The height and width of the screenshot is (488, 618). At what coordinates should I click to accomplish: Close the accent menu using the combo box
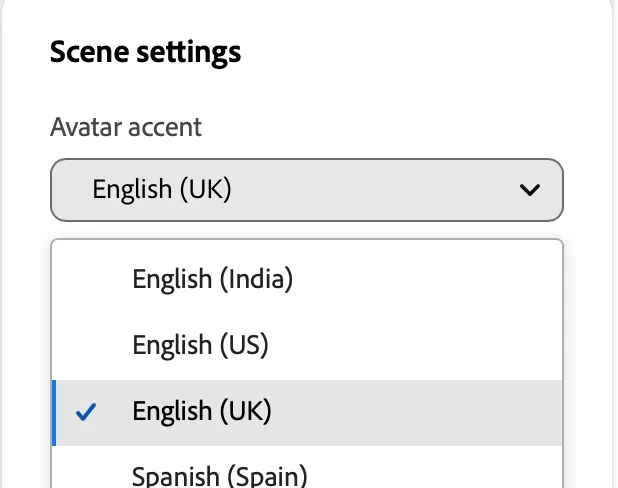click(x=306, y=189)
